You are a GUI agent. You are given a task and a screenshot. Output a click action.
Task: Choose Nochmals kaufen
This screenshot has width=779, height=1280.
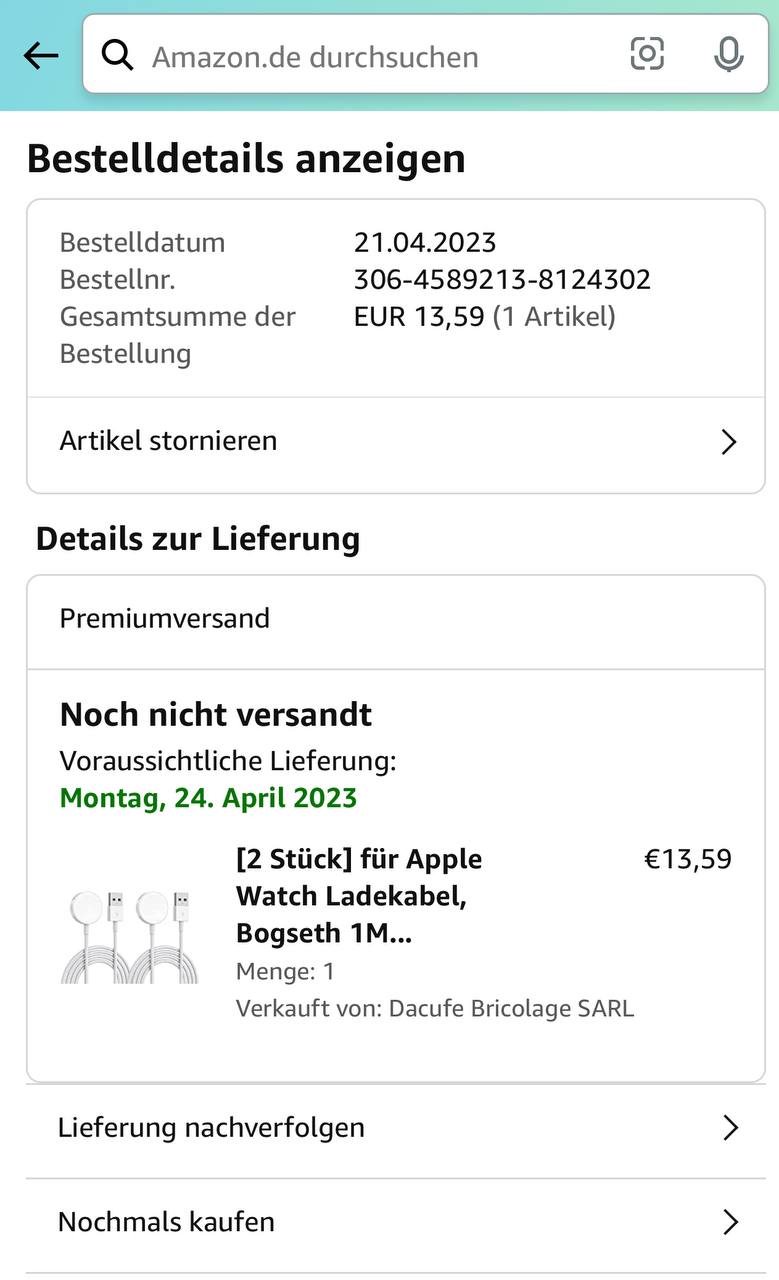pyautogui.click(x=166, y=1222)
